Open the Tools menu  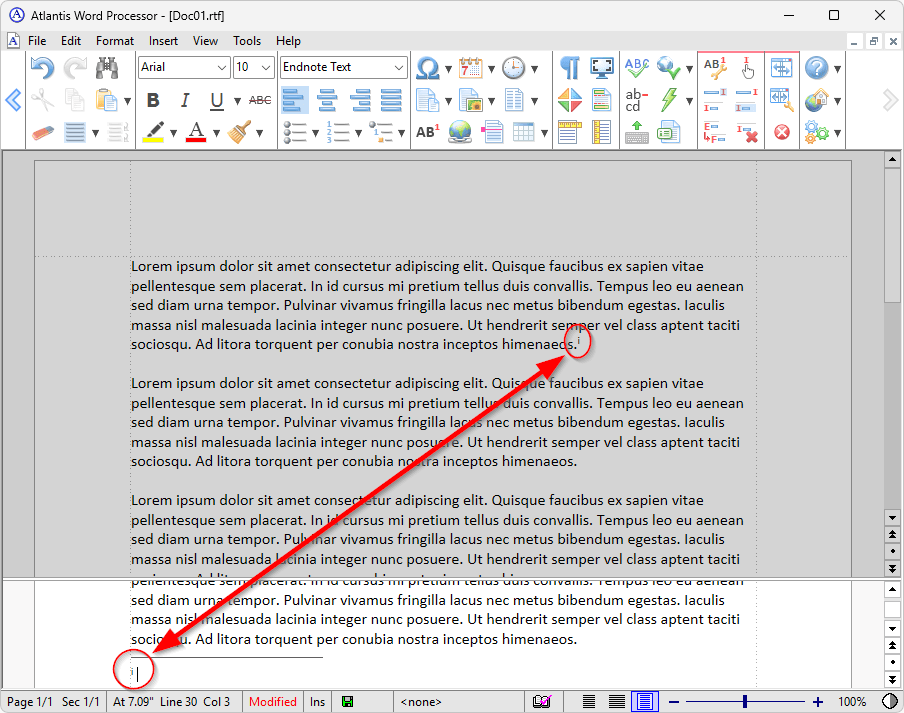coord(247,41)
